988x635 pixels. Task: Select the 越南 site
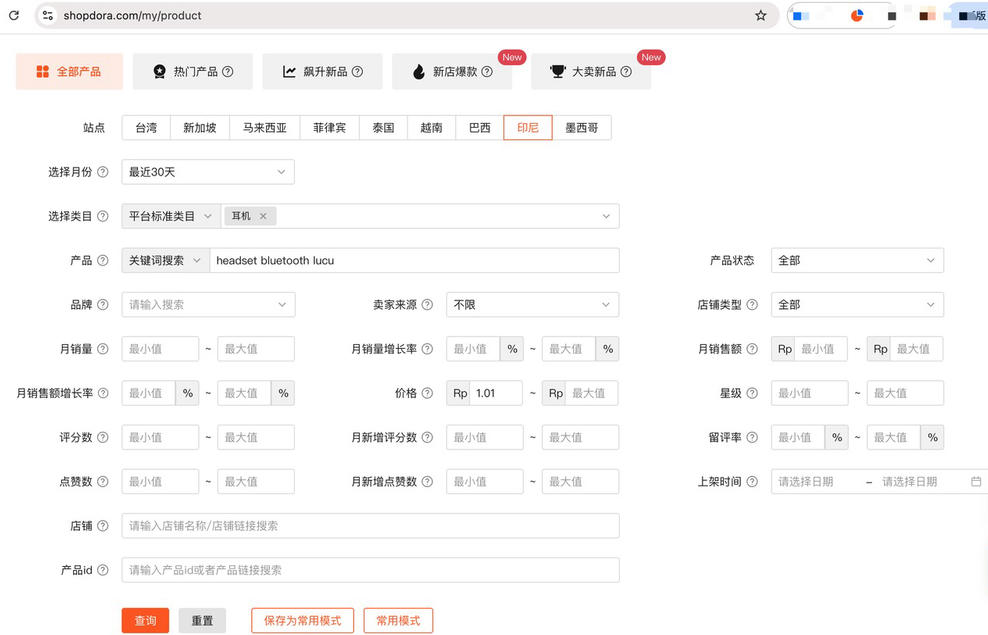431,128
